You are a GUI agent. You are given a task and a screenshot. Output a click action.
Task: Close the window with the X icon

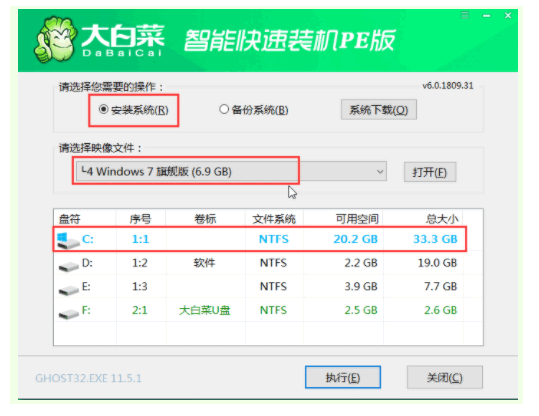pos(508,15)
